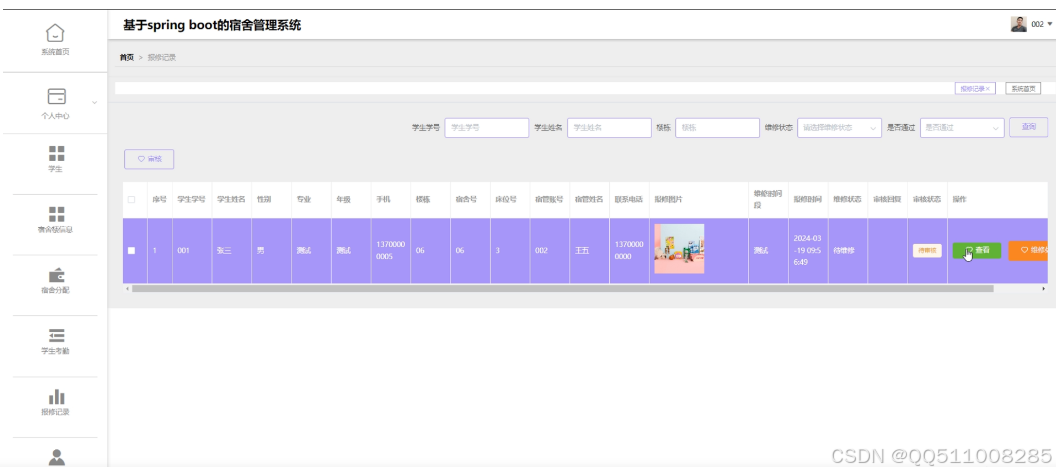Open the 个人中心 card icon
The height and width of the screenshot is (473, 1056).
pos(57,96)
